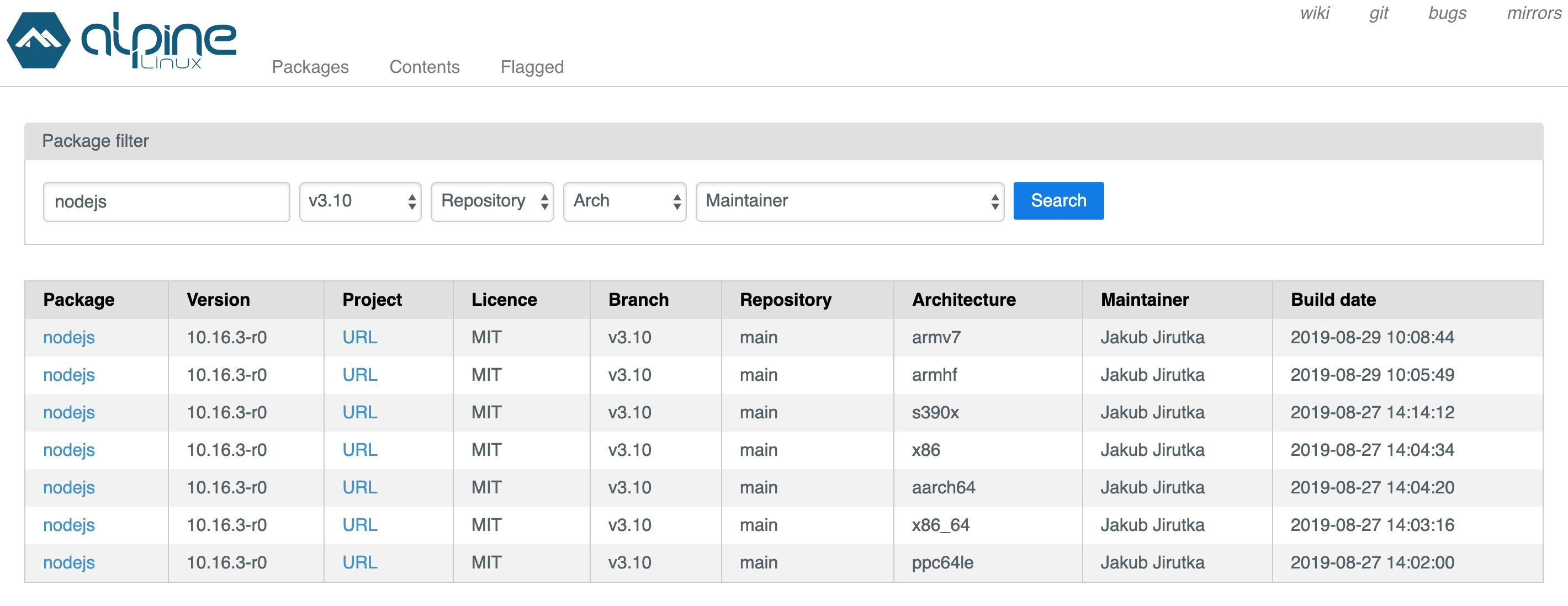Open the project URL for the s390x build
This screenshot has height=606, width=1568.
click(360, 412)
